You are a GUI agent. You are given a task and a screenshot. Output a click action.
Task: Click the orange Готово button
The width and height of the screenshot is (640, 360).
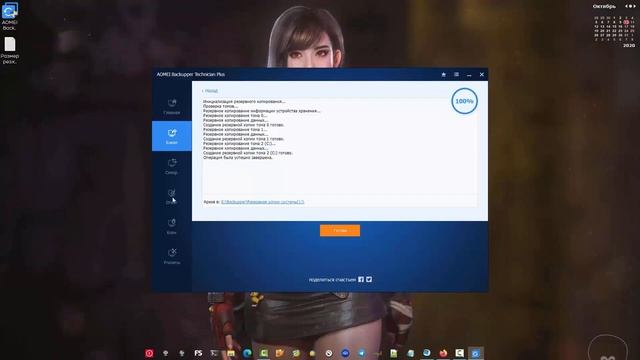340,231
